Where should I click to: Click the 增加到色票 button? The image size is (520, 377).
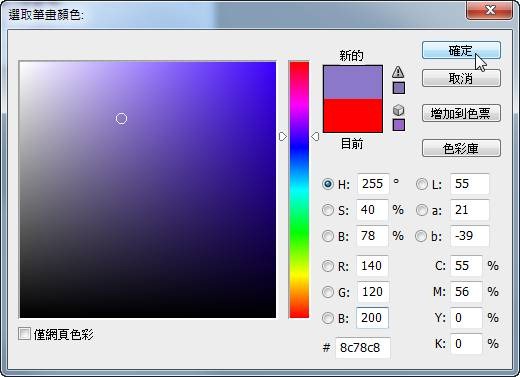click(x=461, y=113)
